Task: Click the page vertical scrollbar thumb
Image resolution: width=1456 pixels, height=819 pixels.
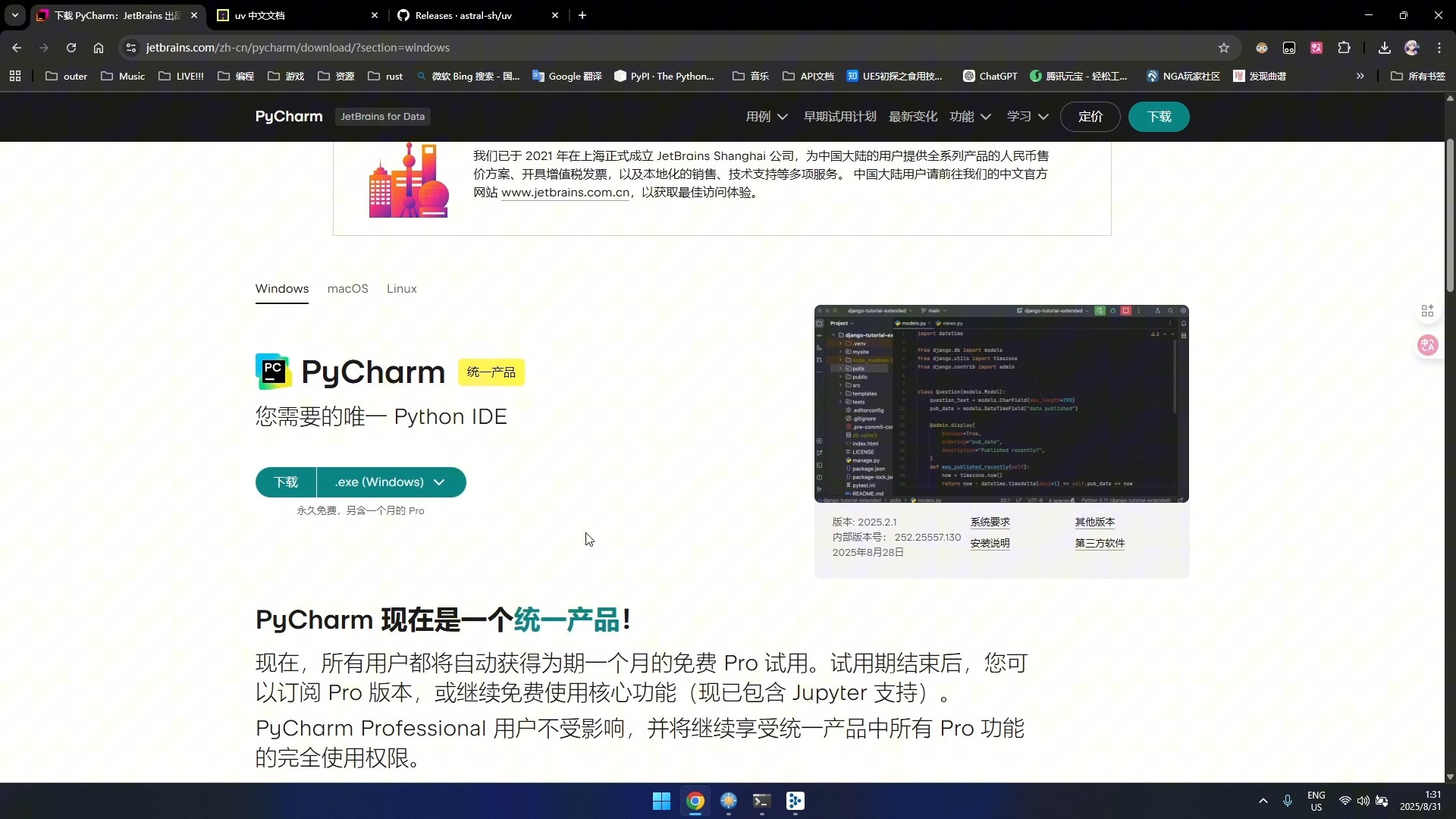Action: tap(1450, 215)
